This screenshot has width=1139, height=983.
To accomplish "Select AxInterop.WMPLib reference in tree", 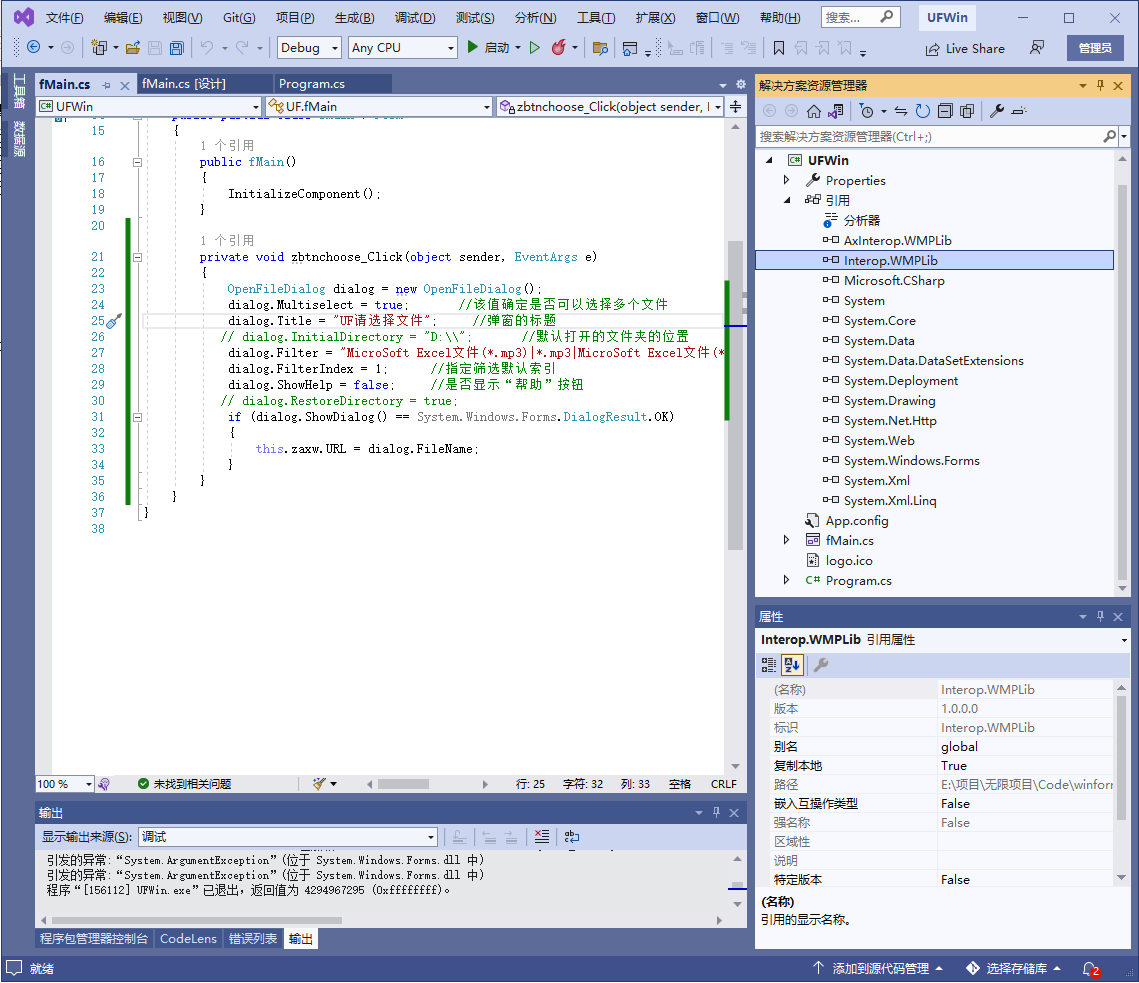I will click(897, 240).
